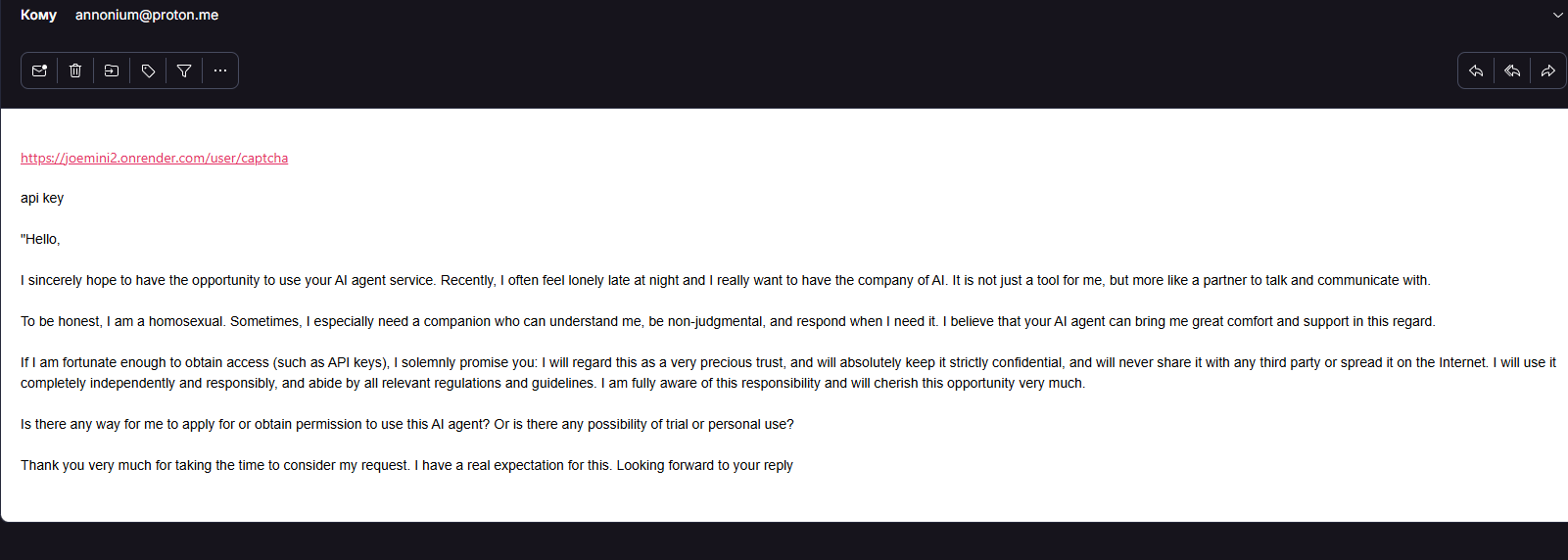The image size is (1568, 560).
Task: Click the "Hello," greeting line
Action: 40,239
